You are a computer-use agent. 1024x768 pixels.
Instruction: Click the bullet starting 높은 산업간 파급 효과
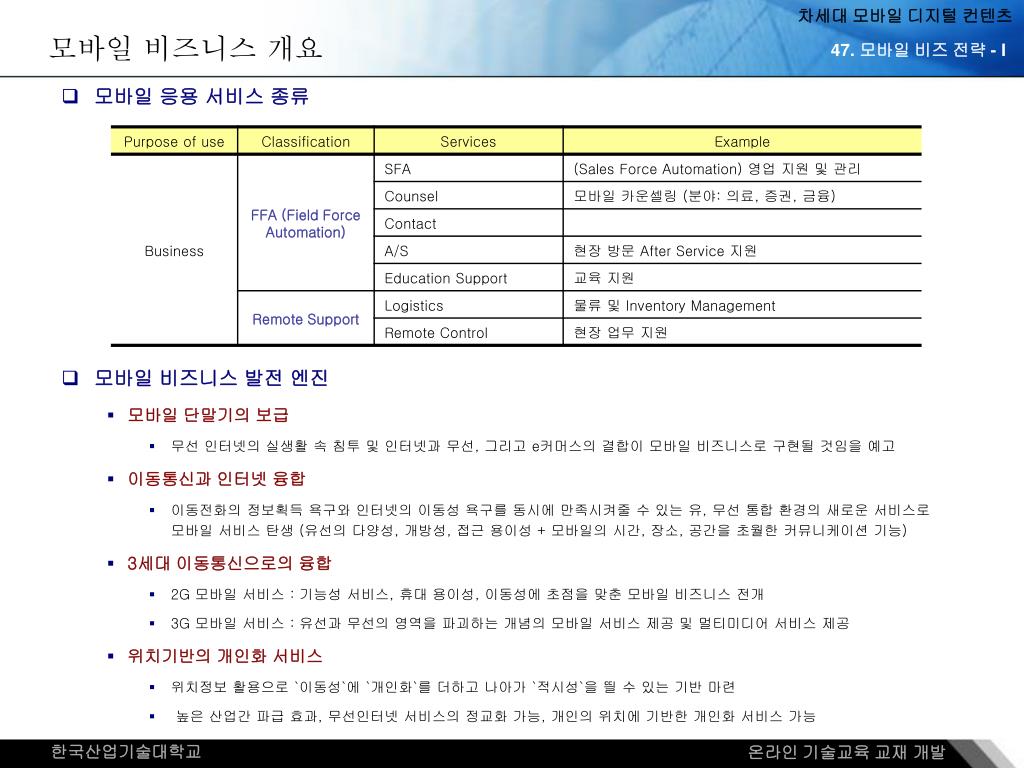496,716
